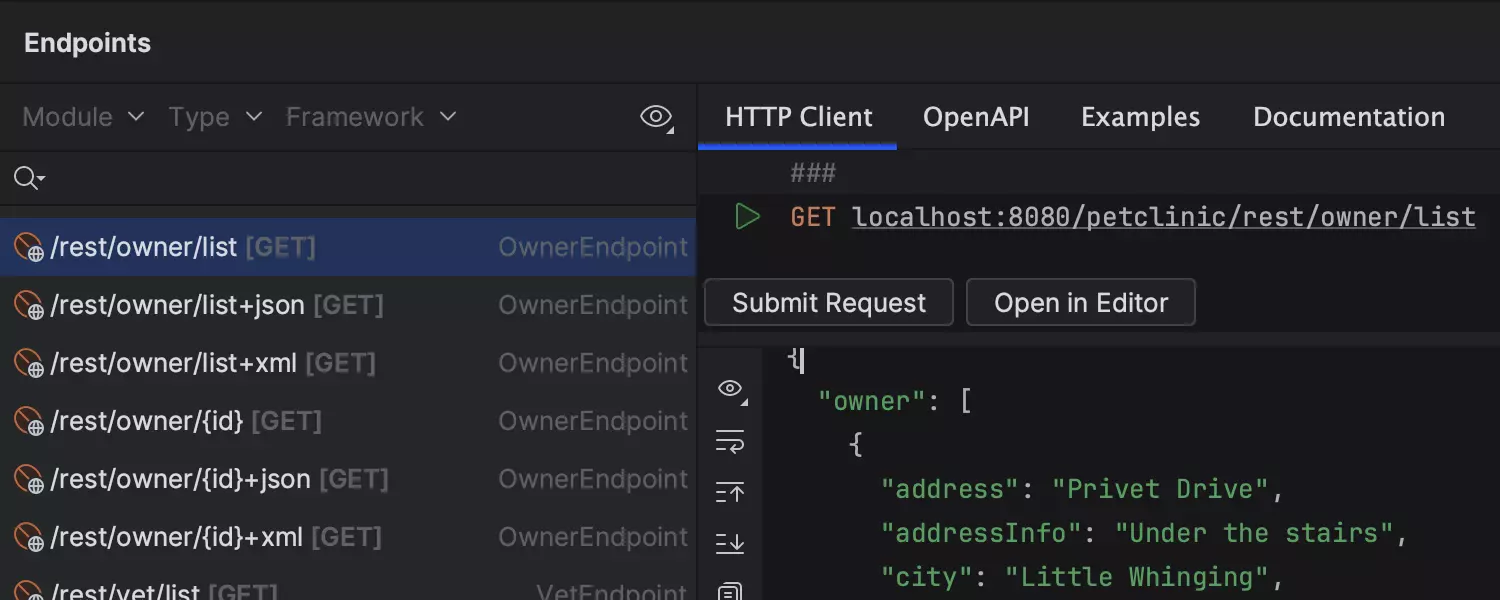This screenshot has height=600, width=1500.
Task: Click the scroll to top icon
Action: [x=730, y=492]
